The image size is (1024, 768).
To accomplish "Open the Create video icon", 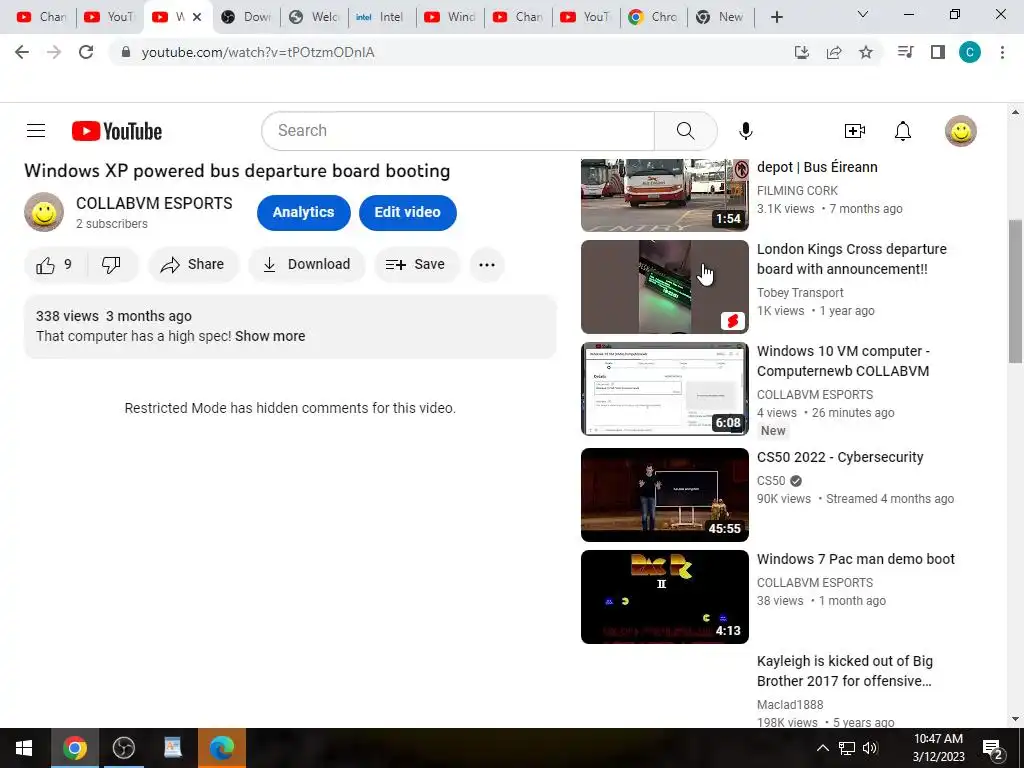I will (854, 131).
